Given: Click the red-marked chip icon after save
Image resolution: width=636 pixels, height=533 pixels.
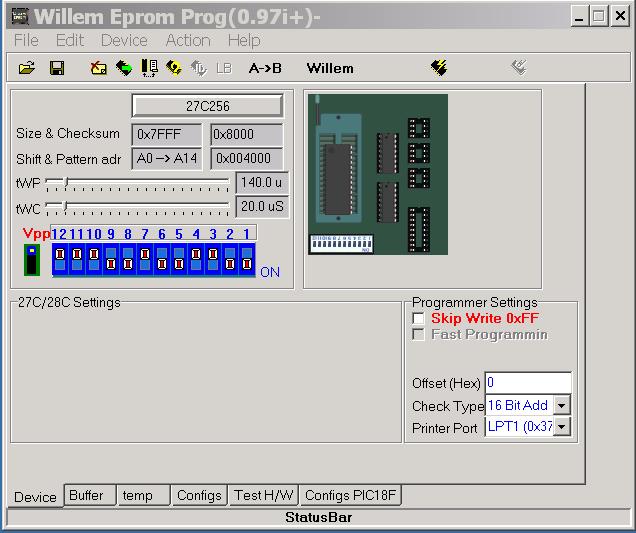Looking at the screenshot, I should click(x=98, y=68).
